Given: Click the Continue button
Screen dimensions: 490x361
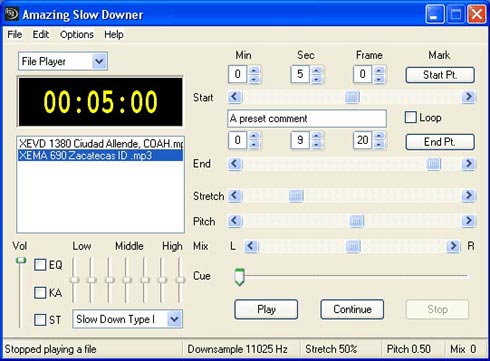Looking at the screenshot, I should tap(352, 309).
